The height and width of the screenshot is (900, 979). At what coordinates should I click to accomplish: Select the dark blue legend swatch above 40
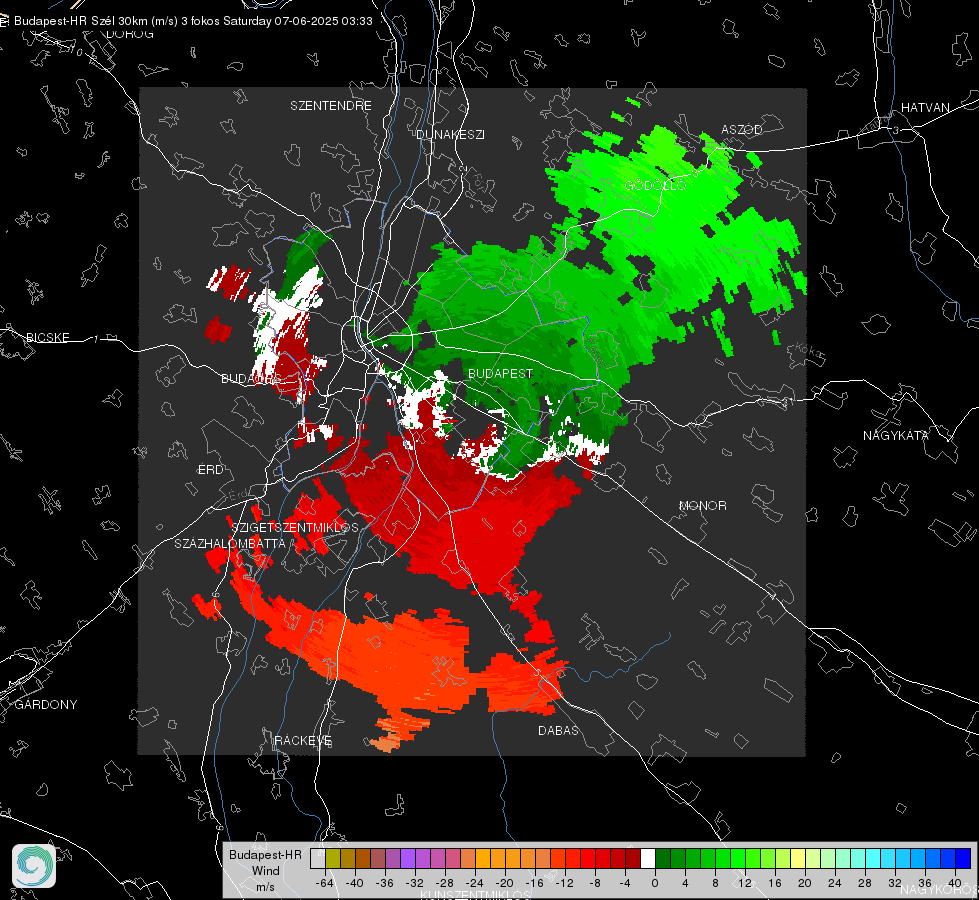tap(963, 858)
